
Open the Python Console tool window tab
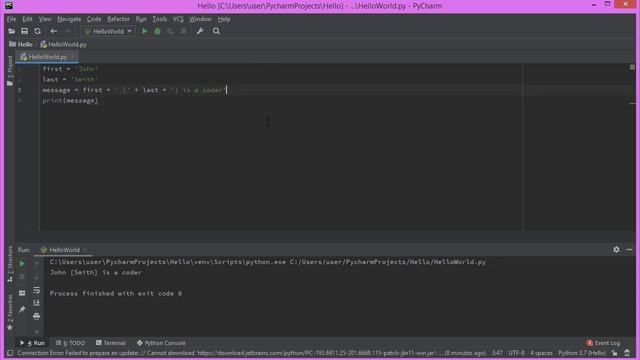[161, 343]
